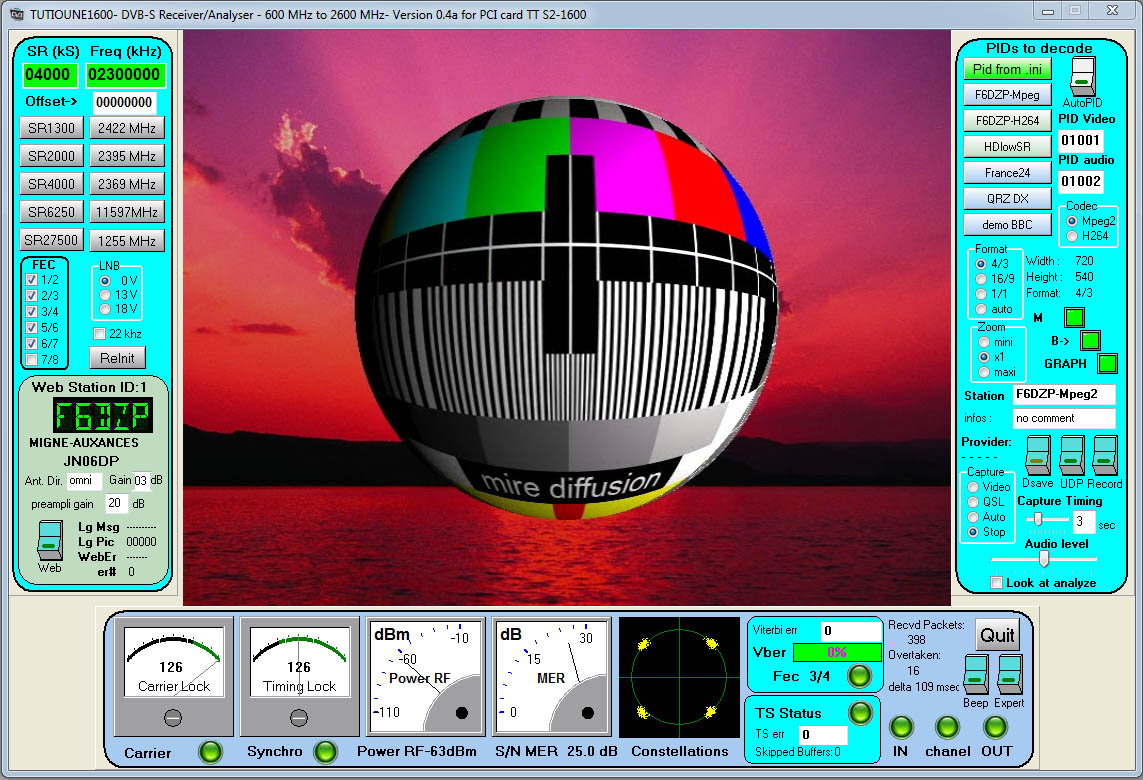Click the knob under Carrier Lock meter
This screenshot has height=780, width=1143.
tap(173, 718)
